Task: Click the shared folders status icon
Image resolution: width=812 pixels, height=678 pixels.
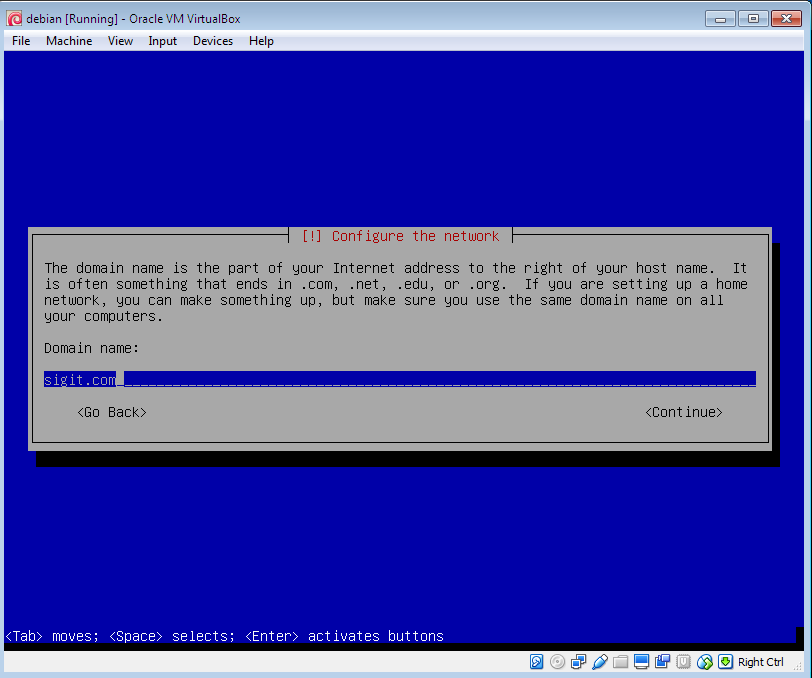Action: (x=620, y=661)
